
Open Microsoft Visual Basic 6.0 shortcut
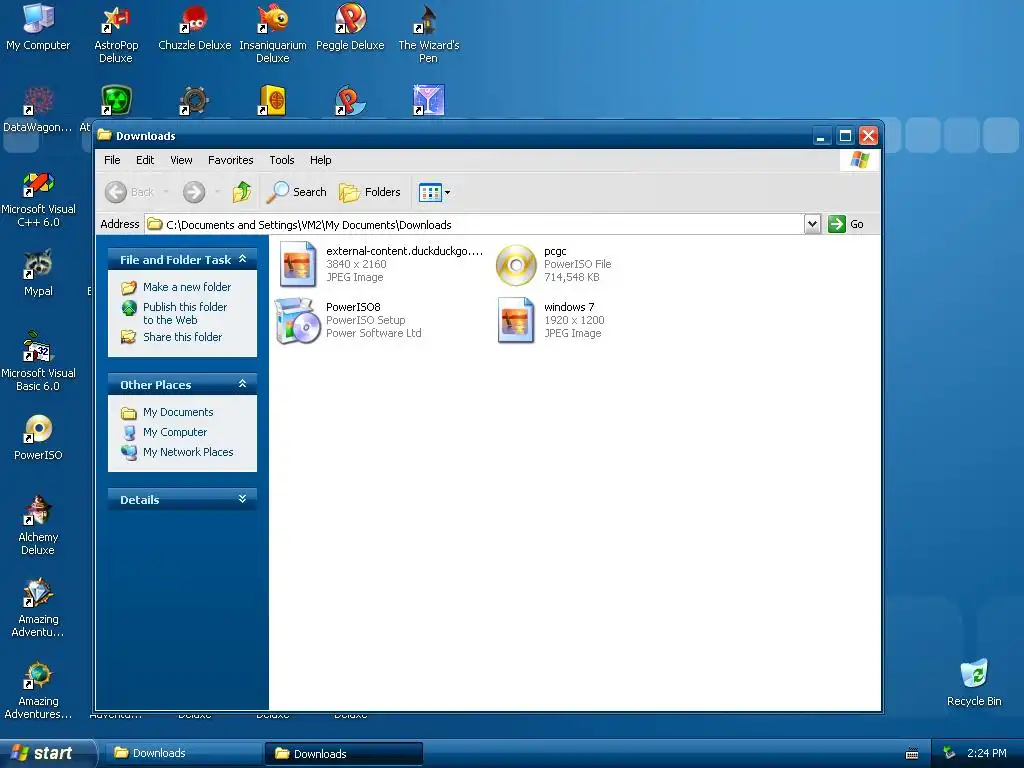pyautogui.click(x=38, y=362)
